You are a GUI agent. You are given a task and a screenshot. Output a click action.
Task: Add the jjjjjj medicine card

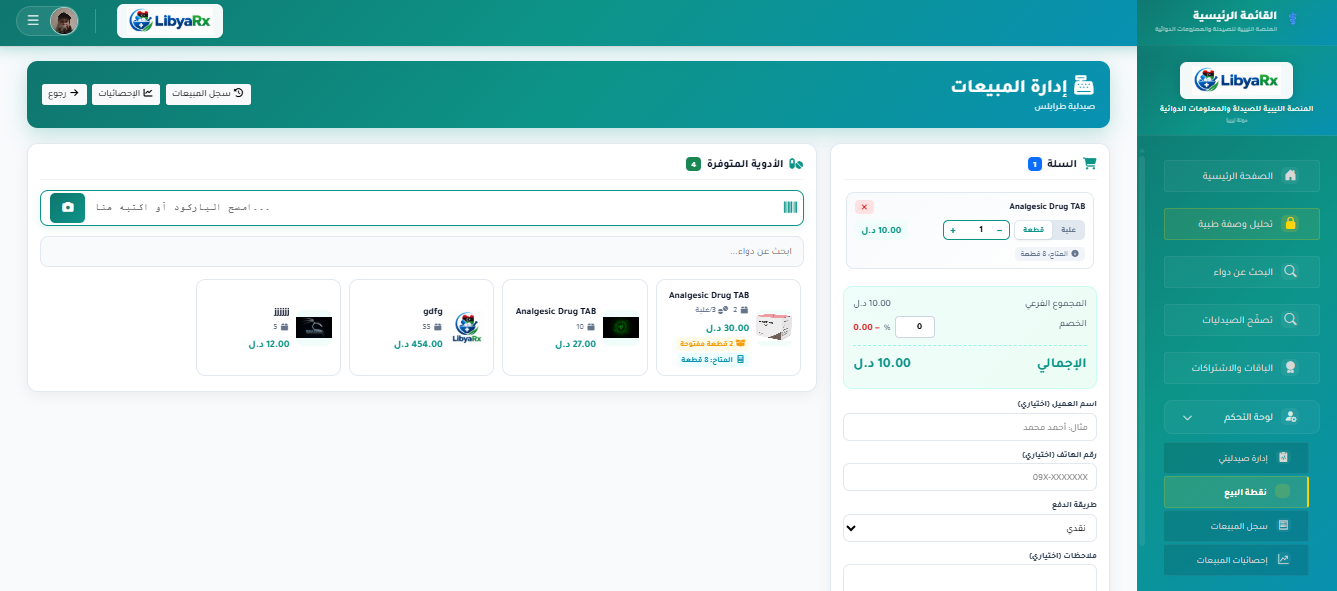[x=268, y=327]
